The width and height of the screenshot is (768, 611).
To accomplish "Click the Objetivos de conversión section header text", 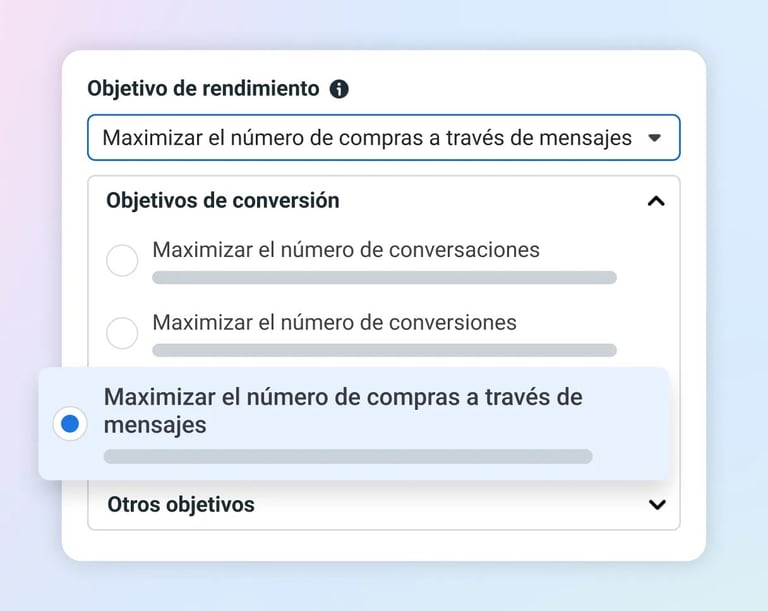I will click(x=223, y=200).
